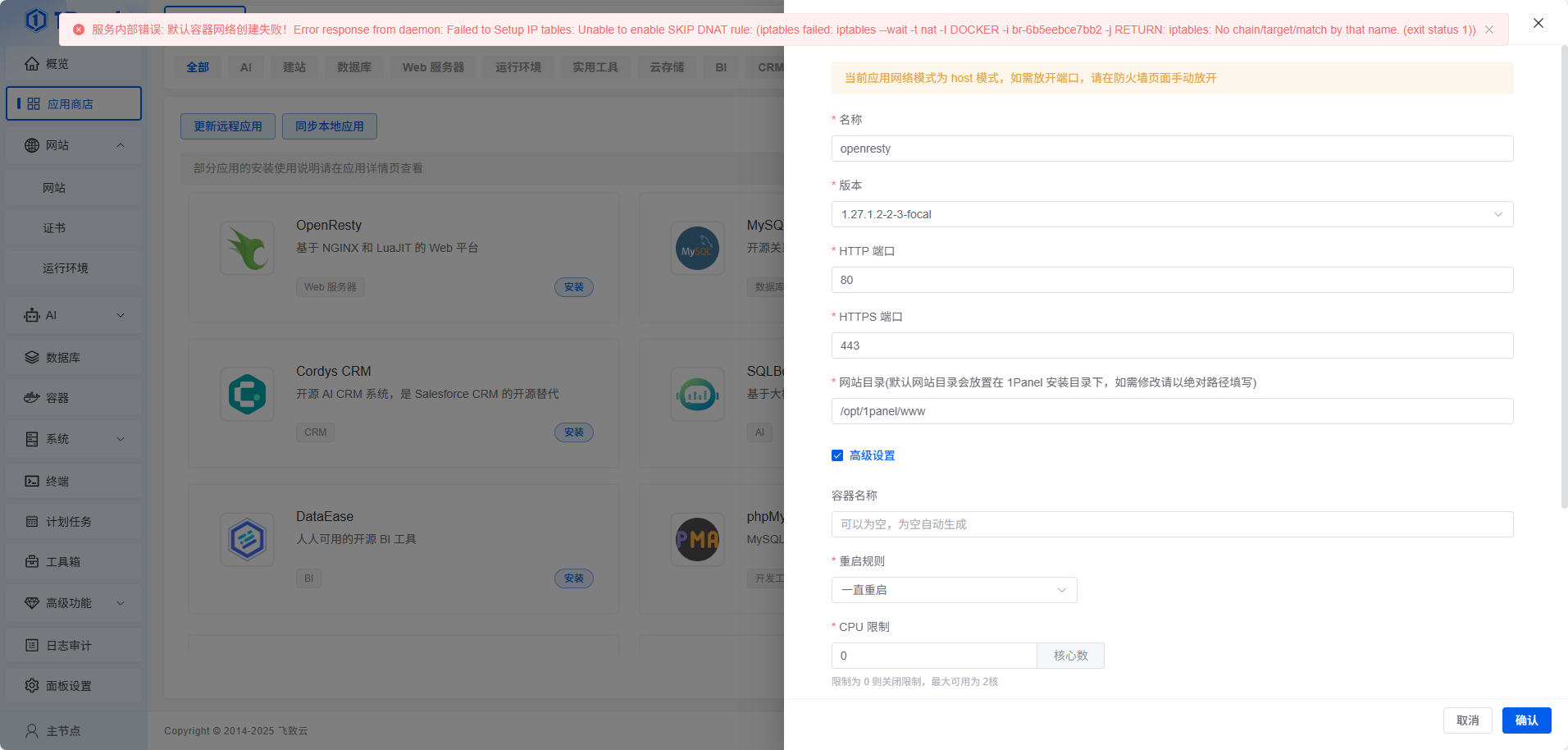Expand the 高级功能 sidebar menu
Screen dimensions: 1568x750
[x=121, y=603]
